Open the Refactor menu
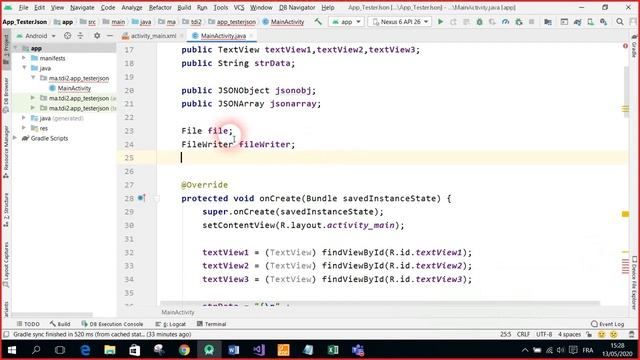 (x=160, y=7)
